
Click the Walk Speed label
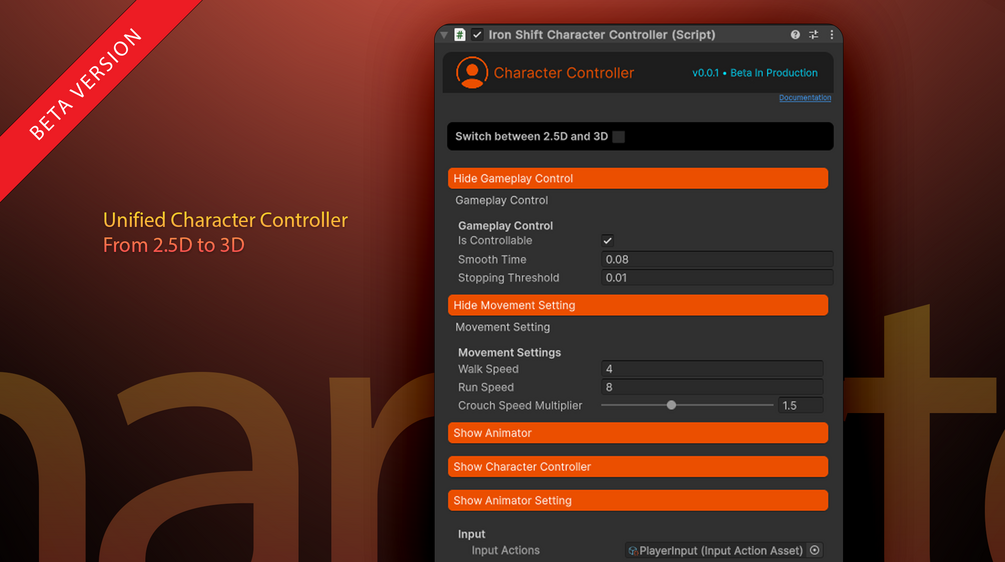488,369
